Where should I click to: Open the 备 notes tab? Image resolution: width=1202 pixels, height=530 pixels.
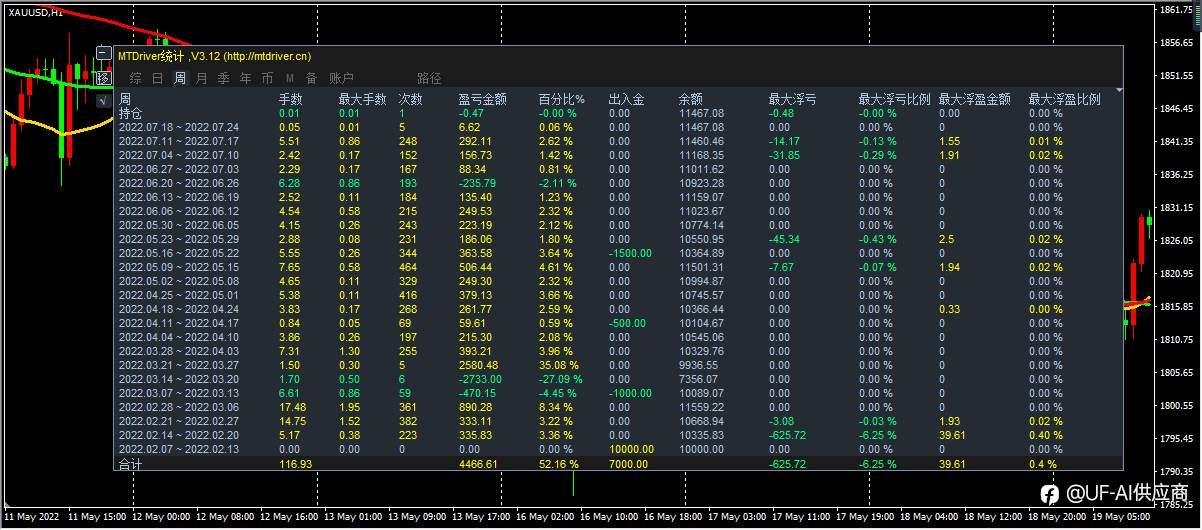click(312, 78)
